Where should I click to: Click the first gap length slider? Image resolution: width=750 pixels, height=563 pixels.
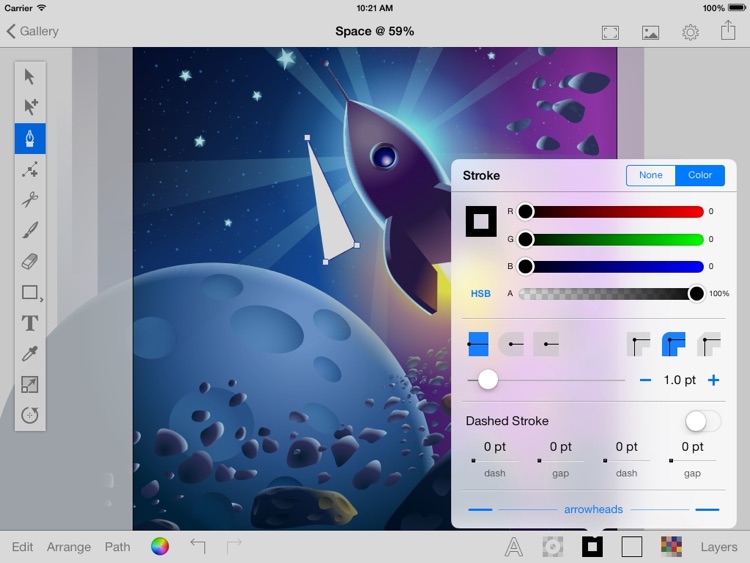pos(560,461)
